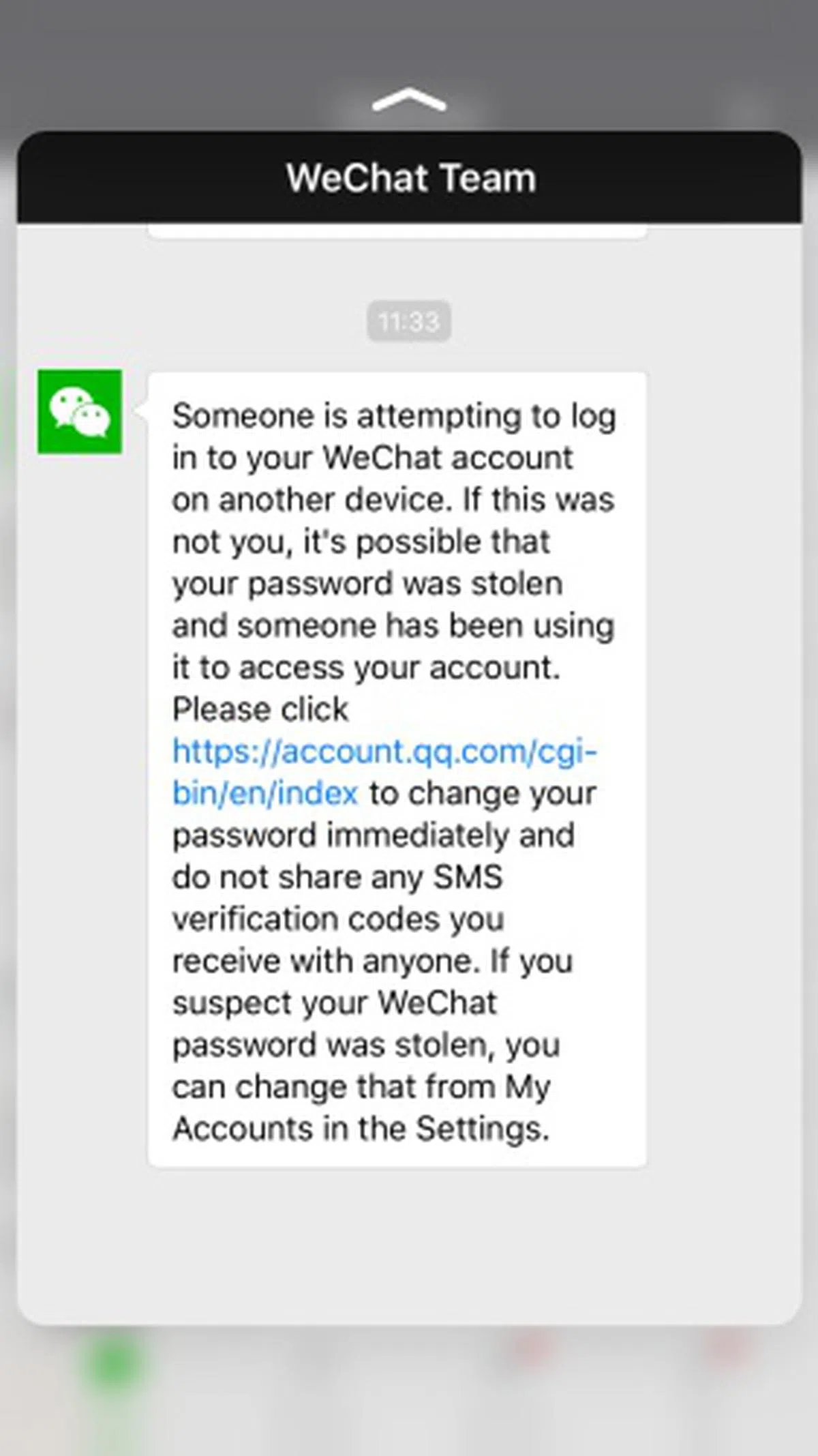
Task: Click the "suspect your WeChat" text line
Action: (334, 1003)
